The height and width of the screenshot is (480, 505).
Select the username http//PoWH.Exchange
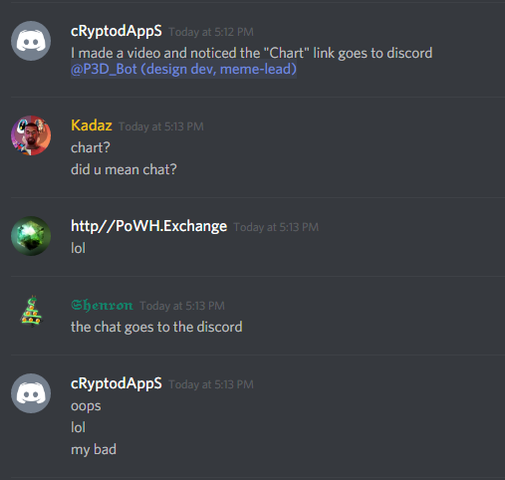[x=149, y=226]
